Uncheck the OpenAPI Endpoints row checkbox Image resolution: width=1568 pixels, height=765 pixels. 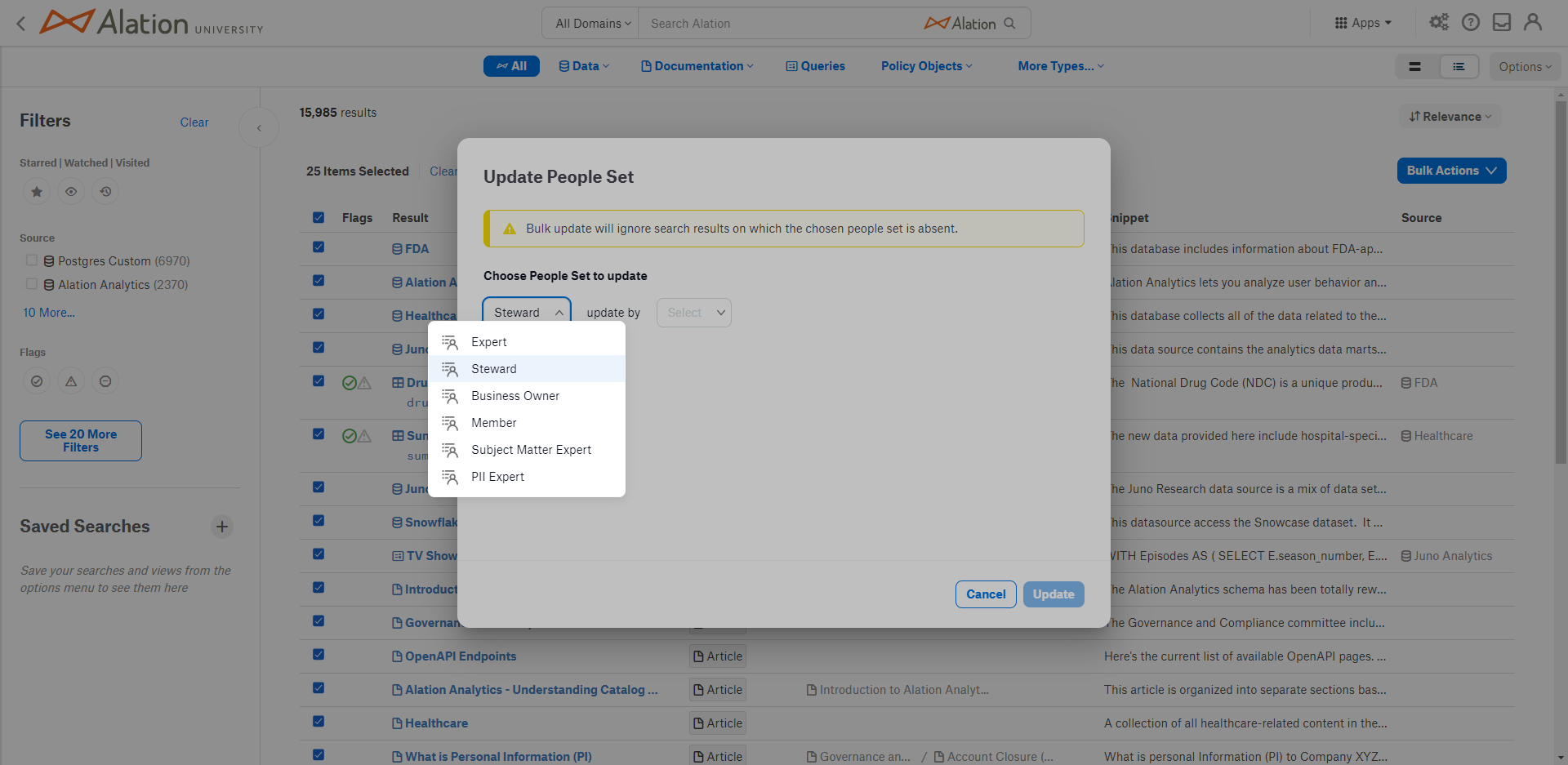click(x=318, y=655)
